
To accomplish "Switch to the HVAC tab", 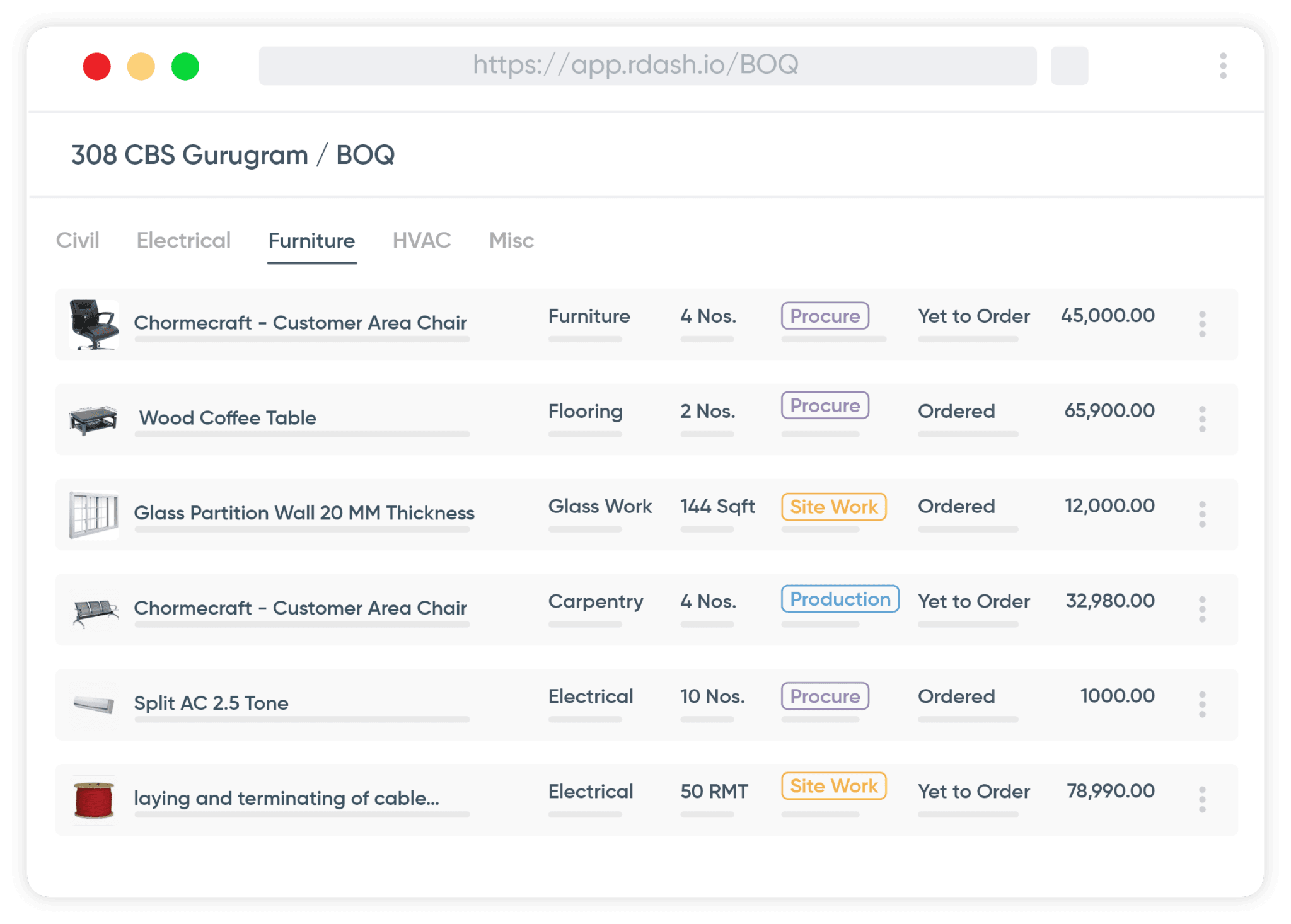I will [421, 240].
